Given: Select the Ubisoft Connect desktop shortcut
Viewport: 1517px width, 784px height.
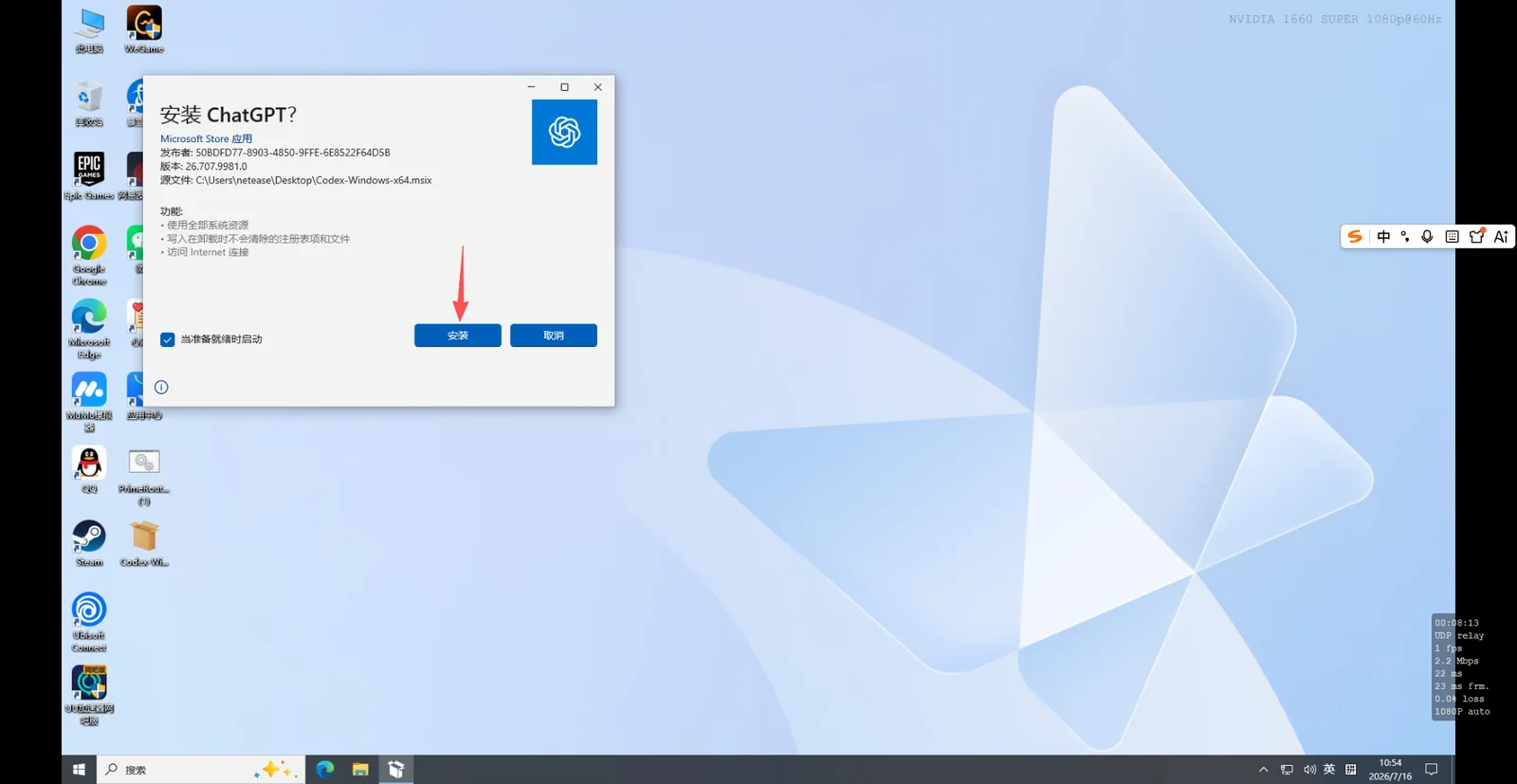Looking at the screenshot, I should 89,622.
